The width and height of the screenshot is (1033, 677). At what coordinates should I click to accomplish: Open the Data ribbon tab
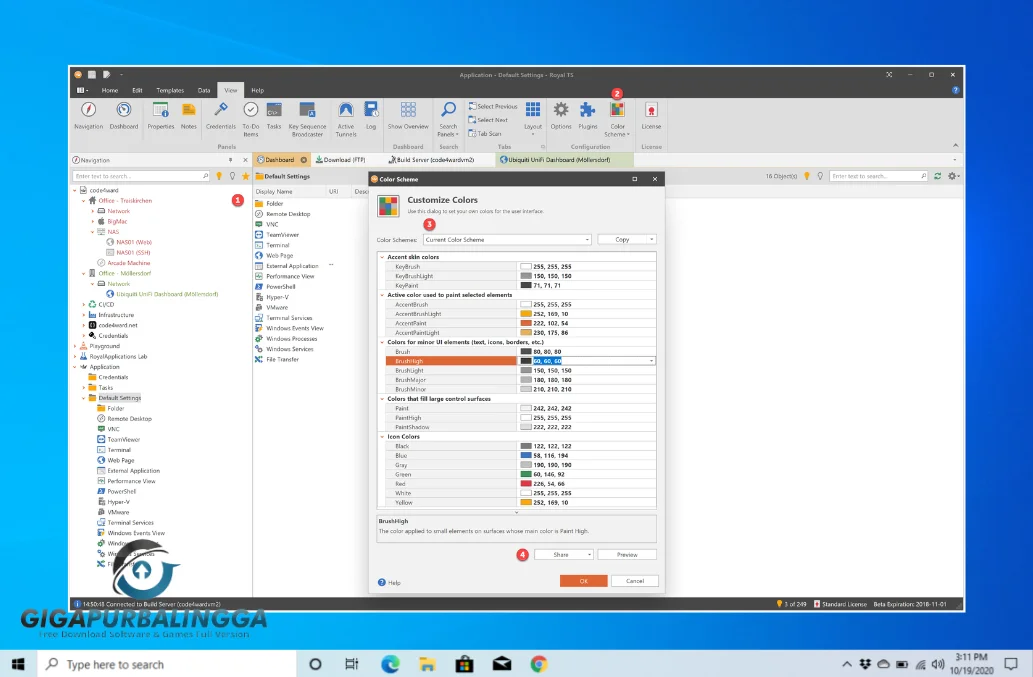click(x=204, y=90)
